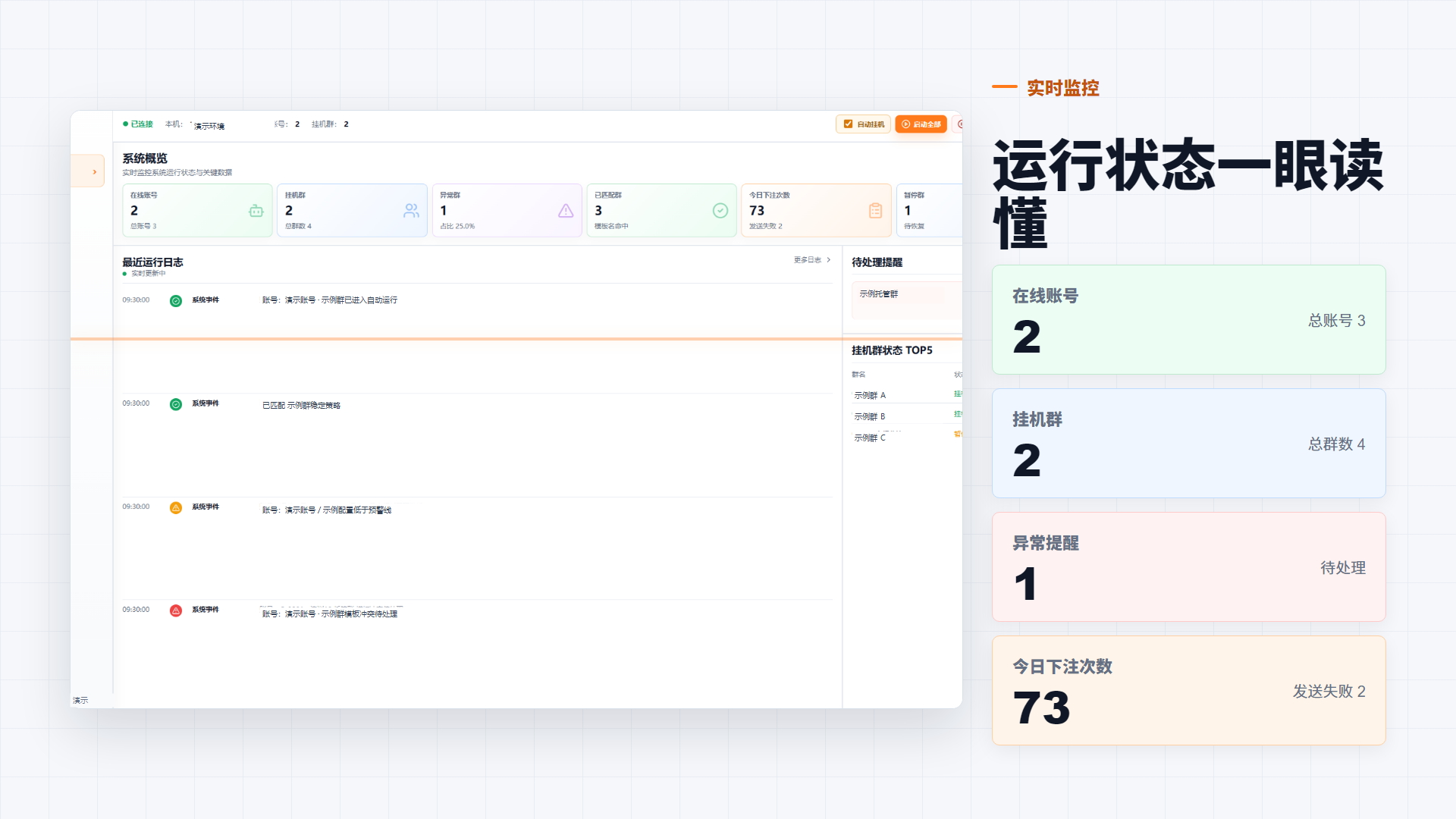Screen dimensions: 1456x819
Task: Click the clipboard icon in 今日下注次数 card
Action: pyautogui.click(x=875, y=211)
